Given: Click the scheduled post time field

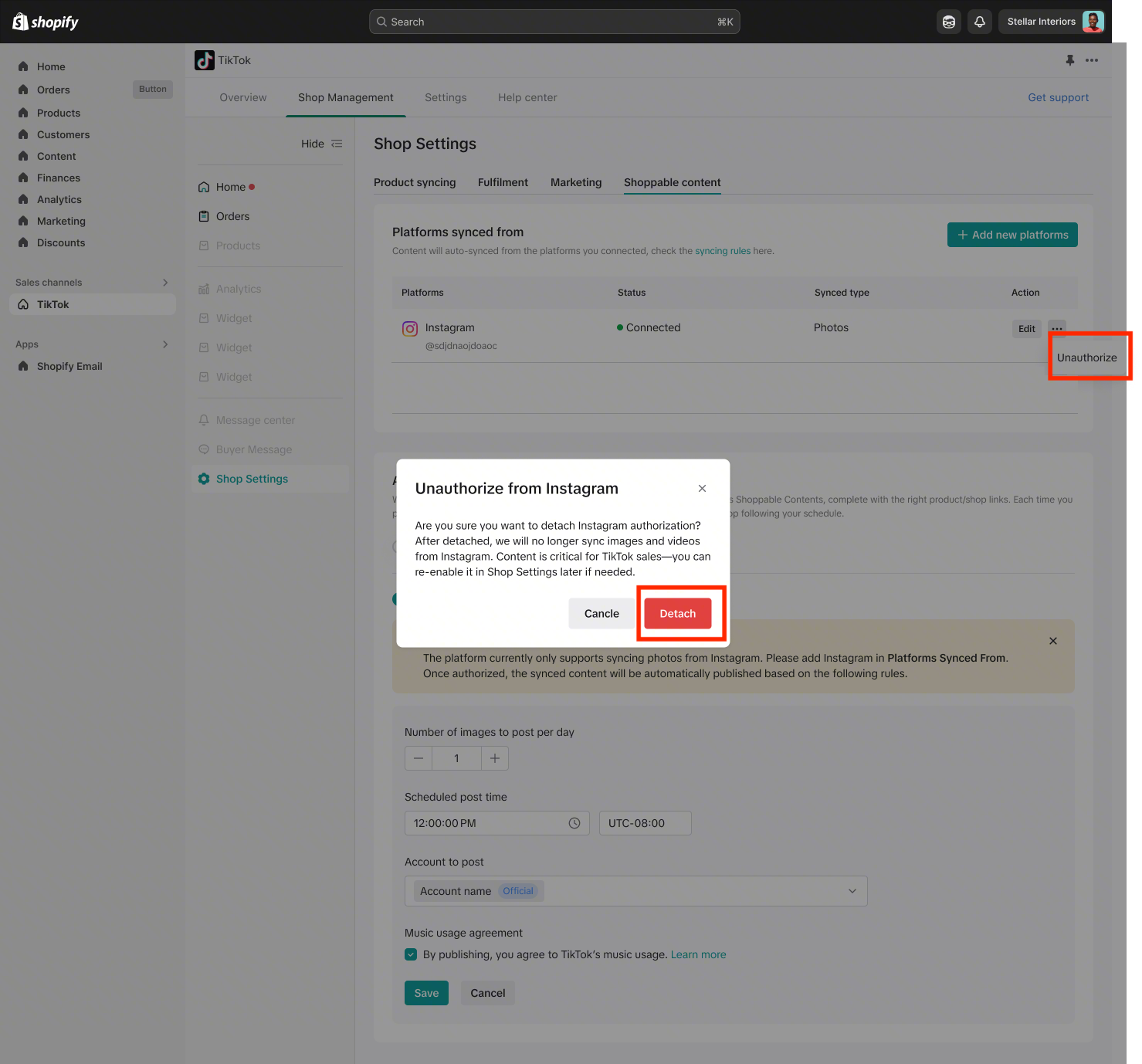Looking at the screenshot, I should pos(497,823).
